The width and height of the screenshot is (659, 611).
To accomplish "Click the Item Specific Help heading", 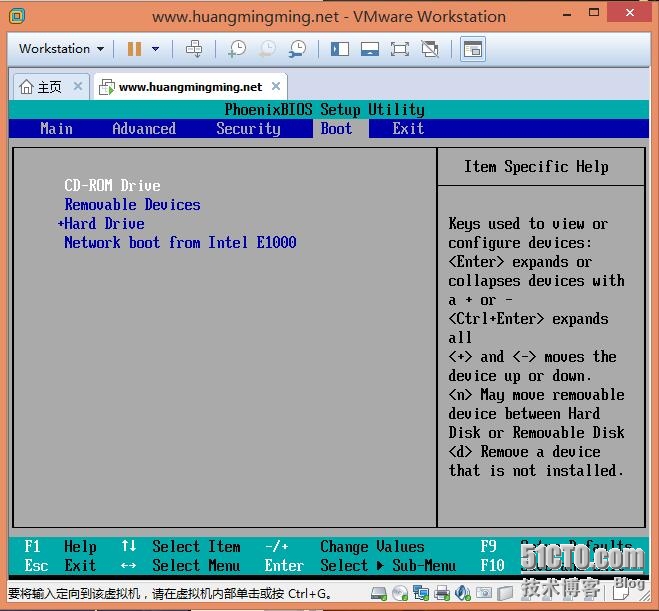I will pos(536,166).
